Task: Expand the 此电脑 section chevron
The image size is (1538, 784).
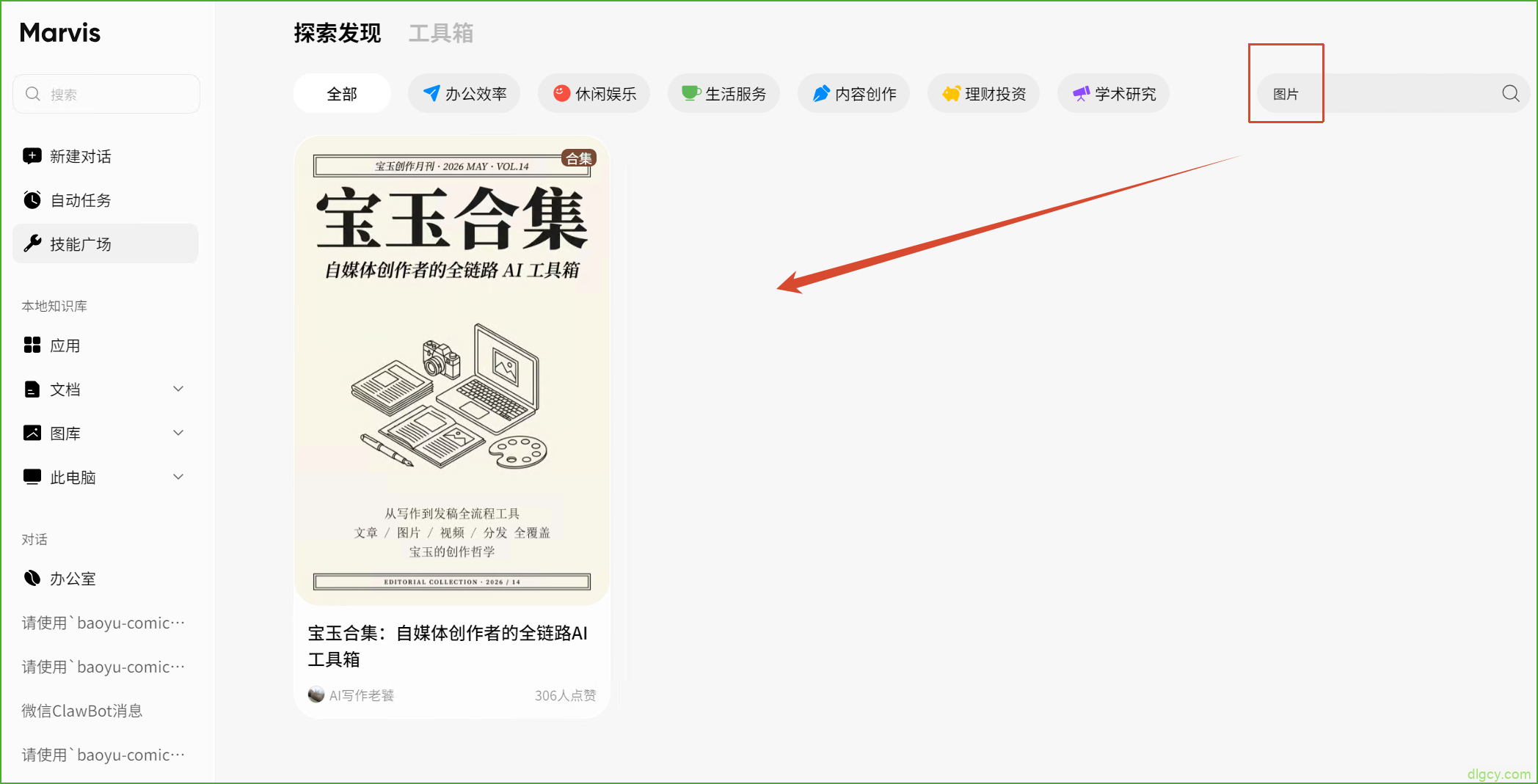Action: [x=178, y=477]
